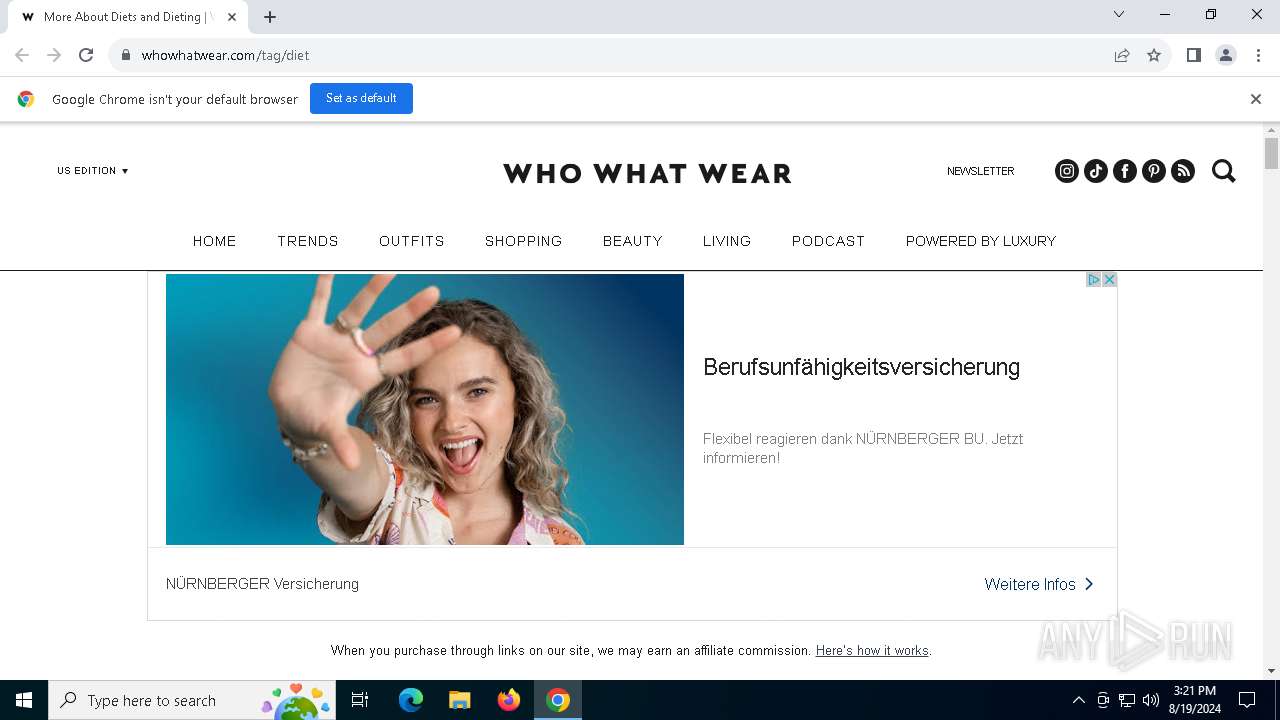Open Who What Wear Pinterest page
Screen dimensions: 1280x720
click(1154, 171)
